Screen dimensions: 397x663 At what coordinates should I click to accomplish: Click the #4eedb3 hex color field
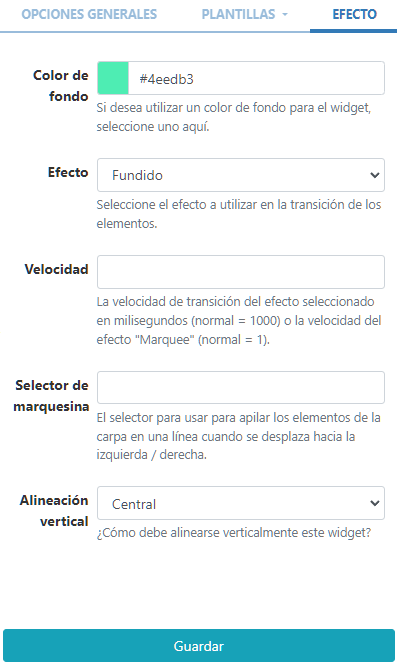tap(256, 78)
